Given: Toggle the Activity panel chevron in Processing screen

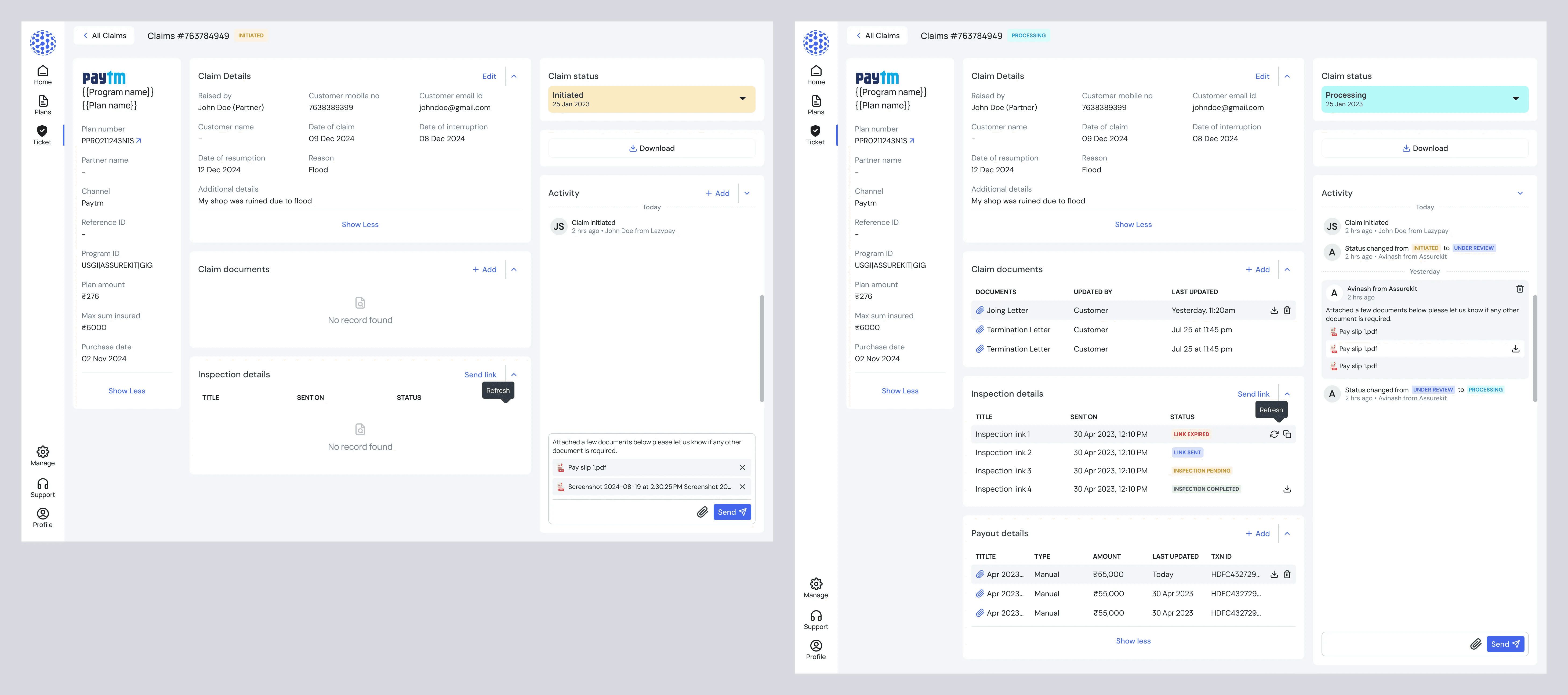Looking at the screenshot, I should pos(1520,193).
